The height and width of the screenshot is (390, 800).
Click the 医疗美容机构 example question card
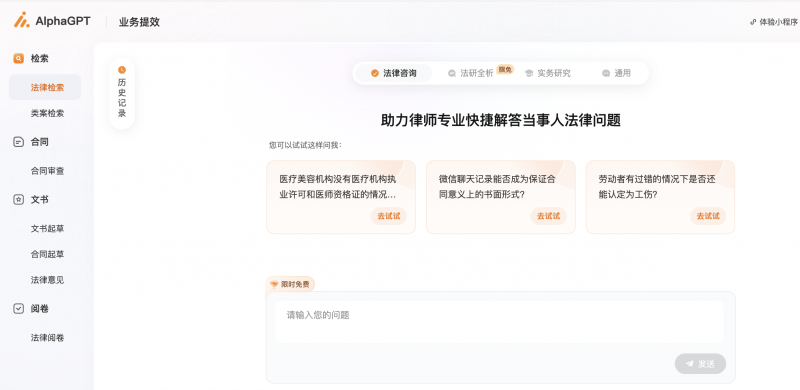pos(341,197)
